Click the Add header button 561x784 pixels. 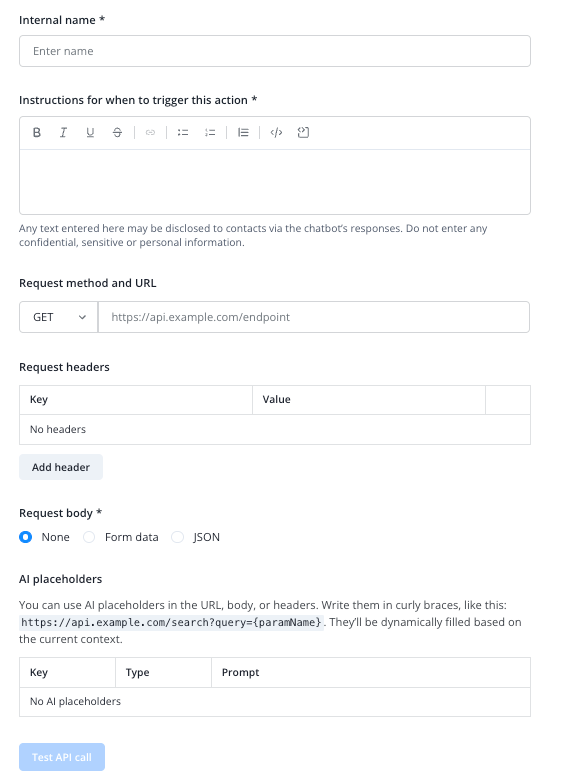pos(61,467)
